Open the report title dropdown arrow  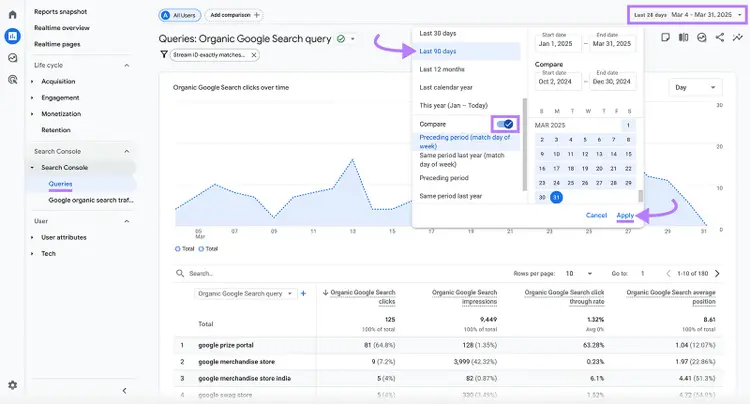(353, 39)
